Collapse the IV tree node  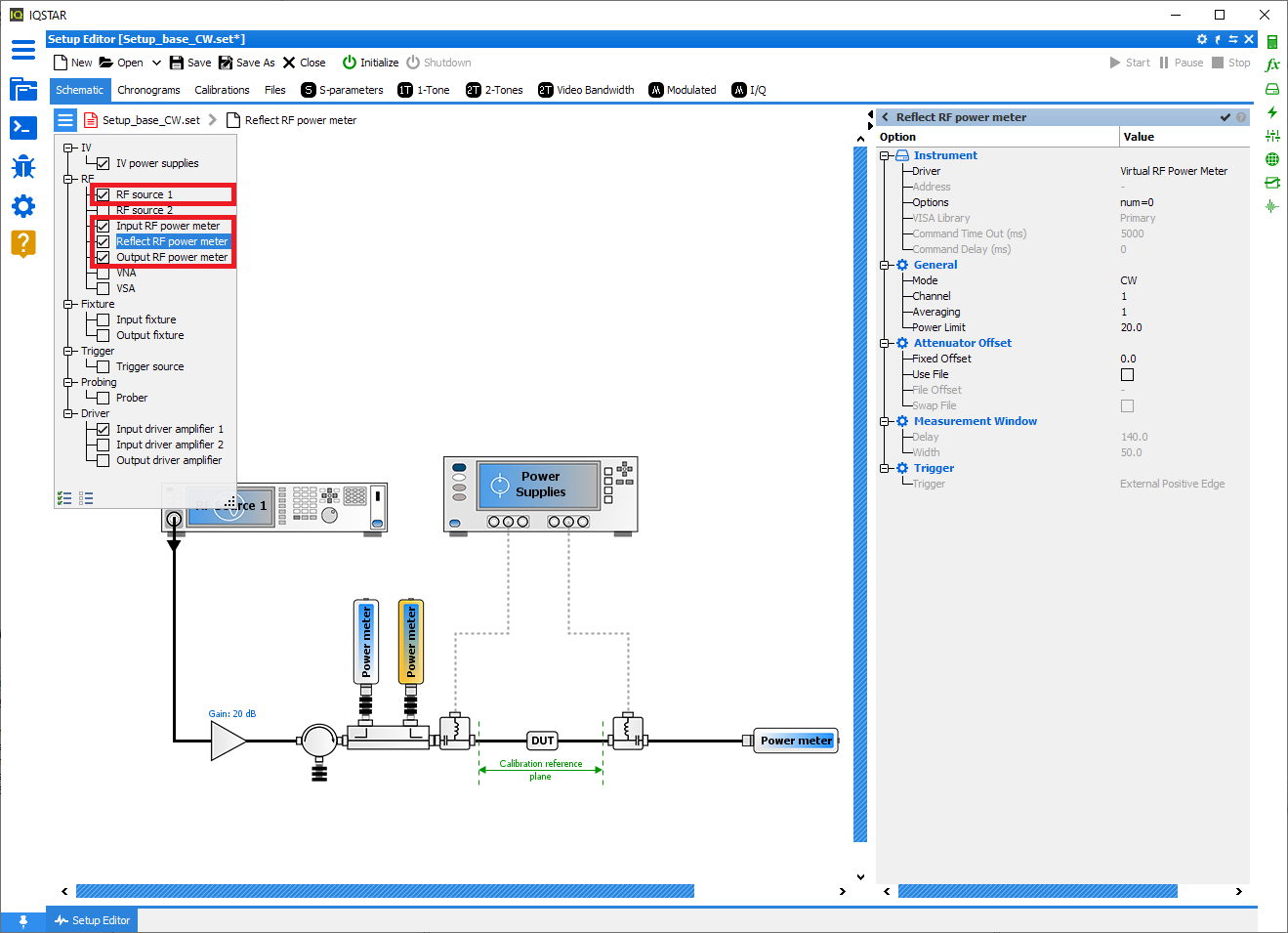pyautogui.click(x=68, y=148)
